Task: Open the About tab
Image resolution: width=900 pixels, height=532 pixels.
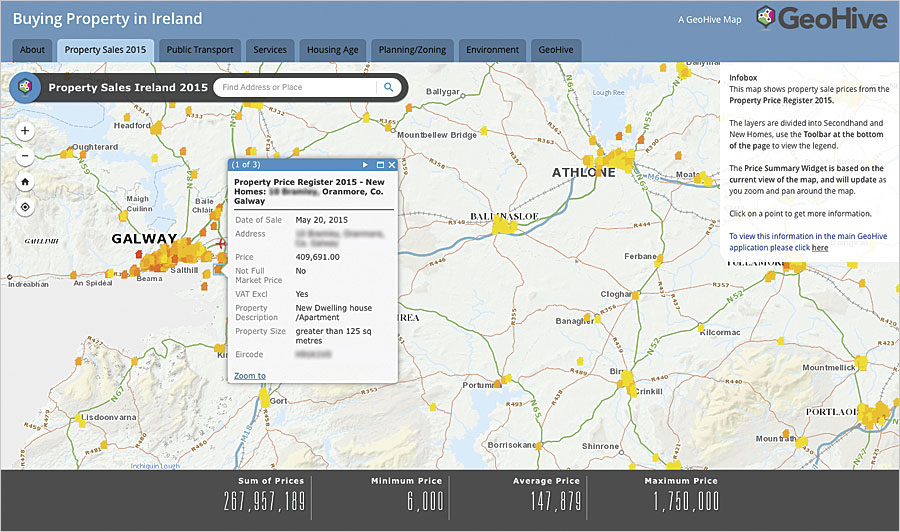Action: coord(32,50)
